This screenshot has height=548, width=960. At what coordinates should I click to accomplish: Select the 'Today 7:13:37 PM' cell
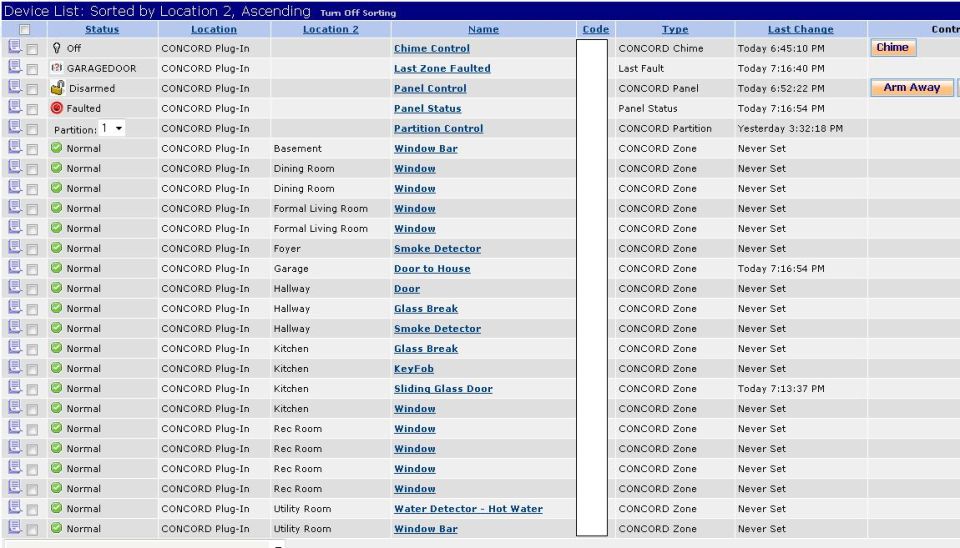[781, 388]
